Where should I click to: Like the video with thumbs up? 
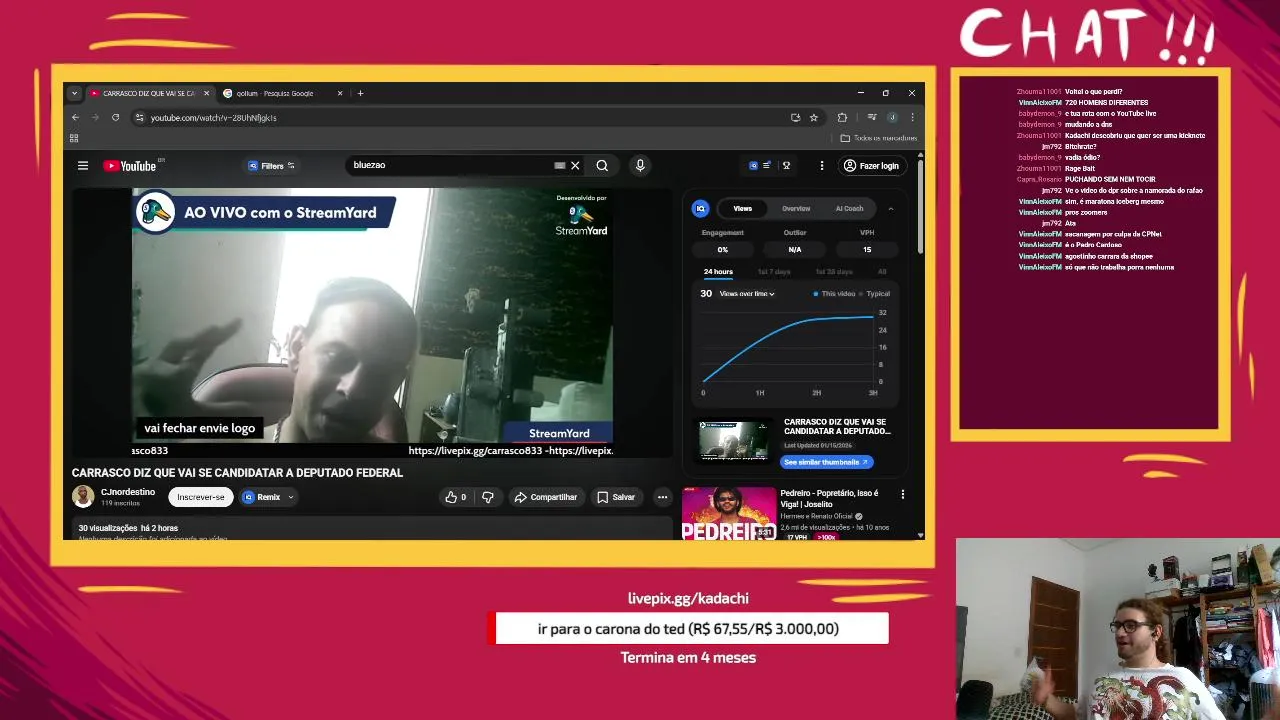(x=455, y=497)
